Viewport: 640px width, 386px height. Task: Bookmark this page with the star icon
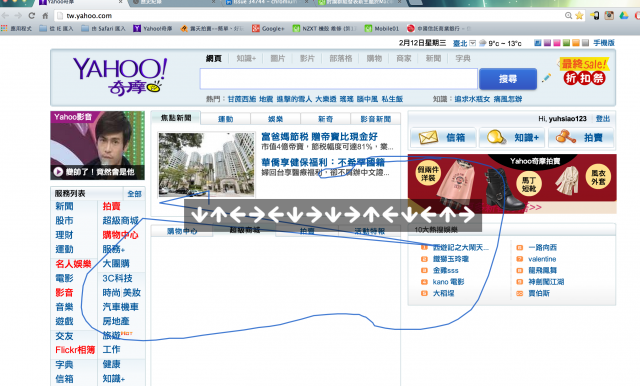(579, 16)
